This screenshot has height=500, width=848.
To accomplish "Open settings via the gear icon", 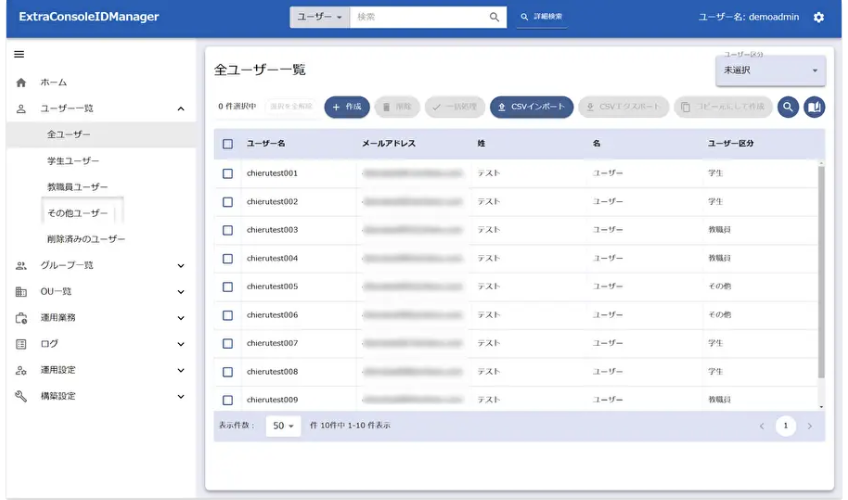I will coord(819,17).
